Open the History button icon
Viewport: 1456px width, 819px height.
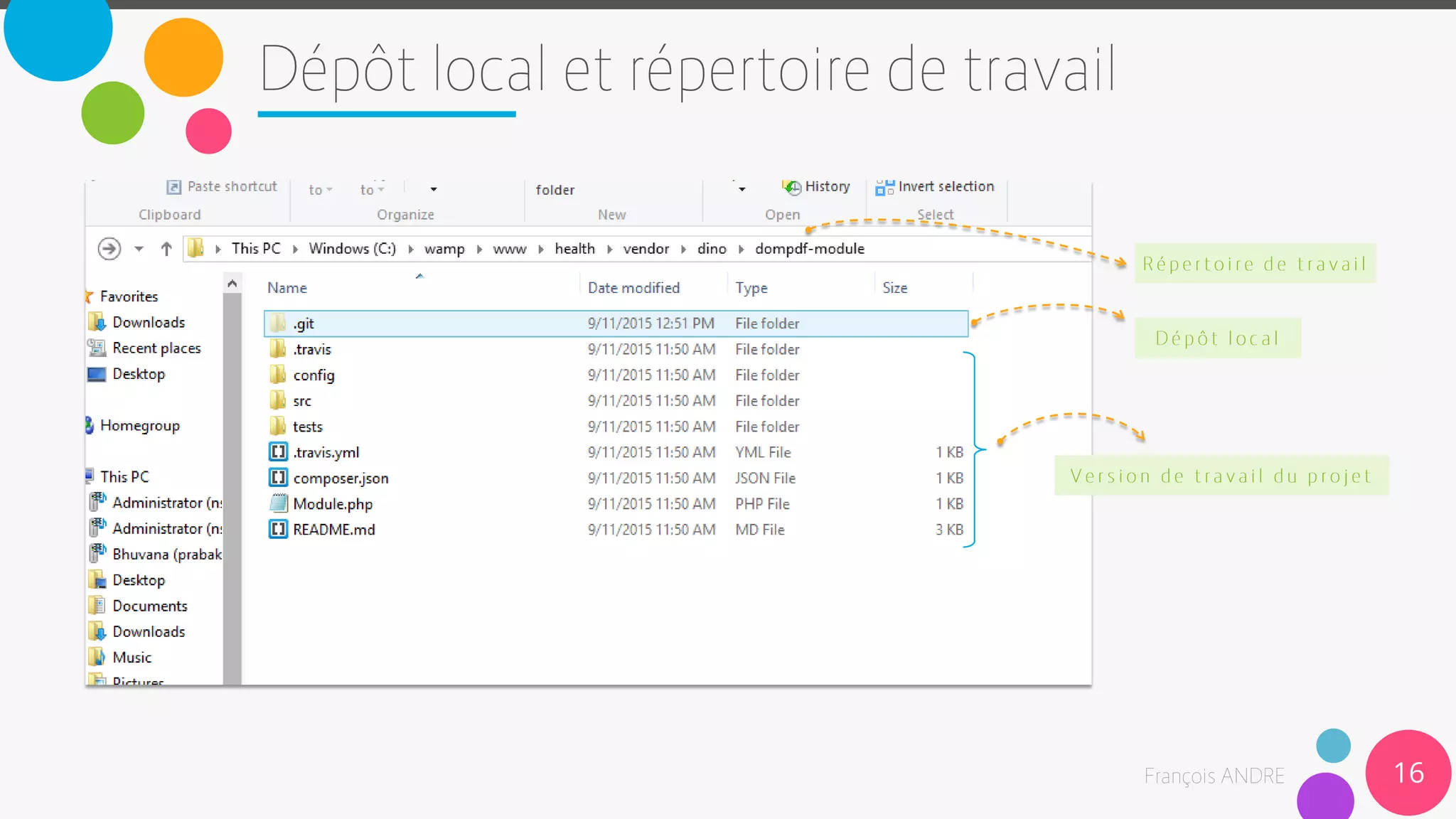[791, 187]
